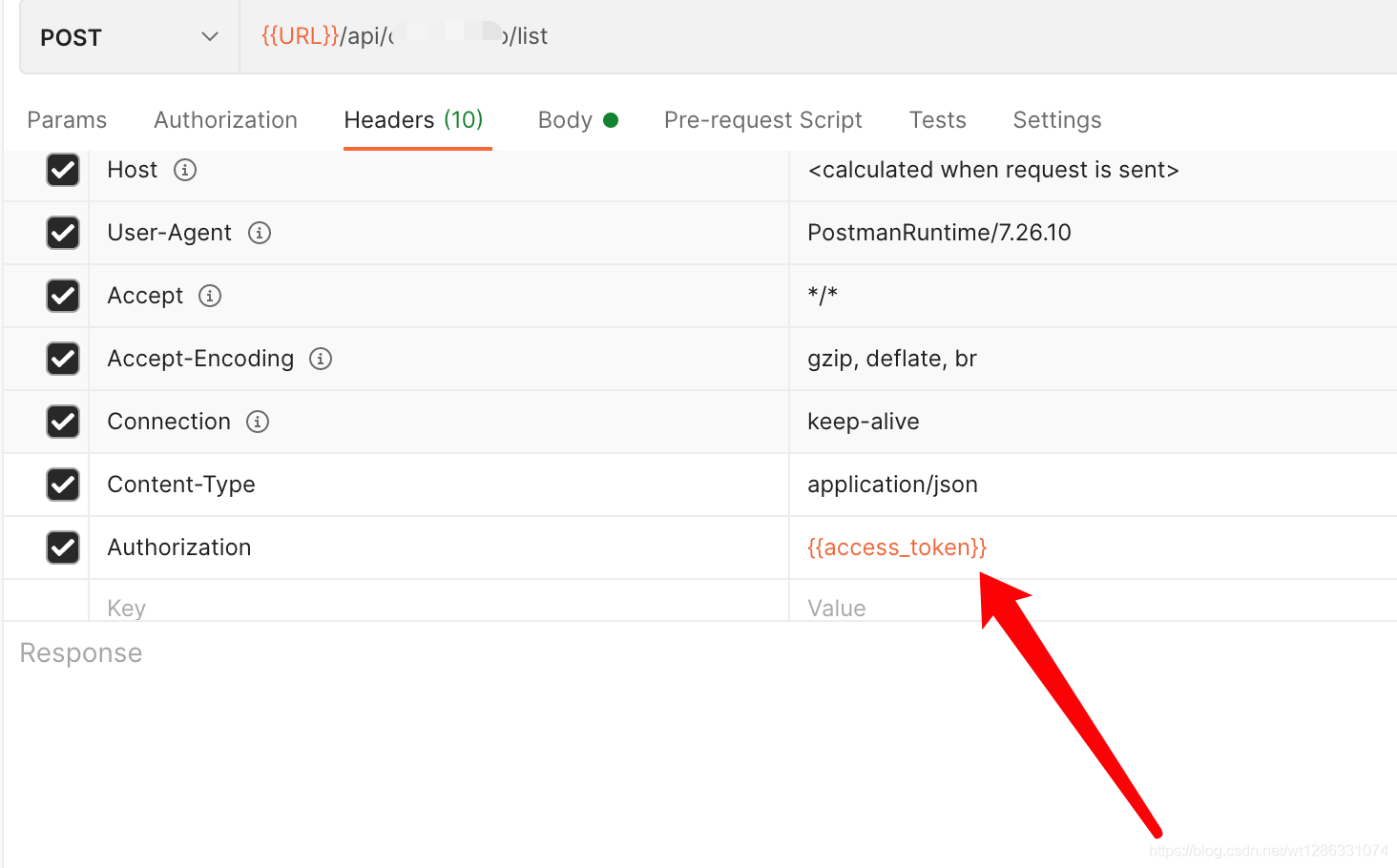Select the keep-alive value cell
This screenshot has height=868, width=1397.
[1094, 422]
